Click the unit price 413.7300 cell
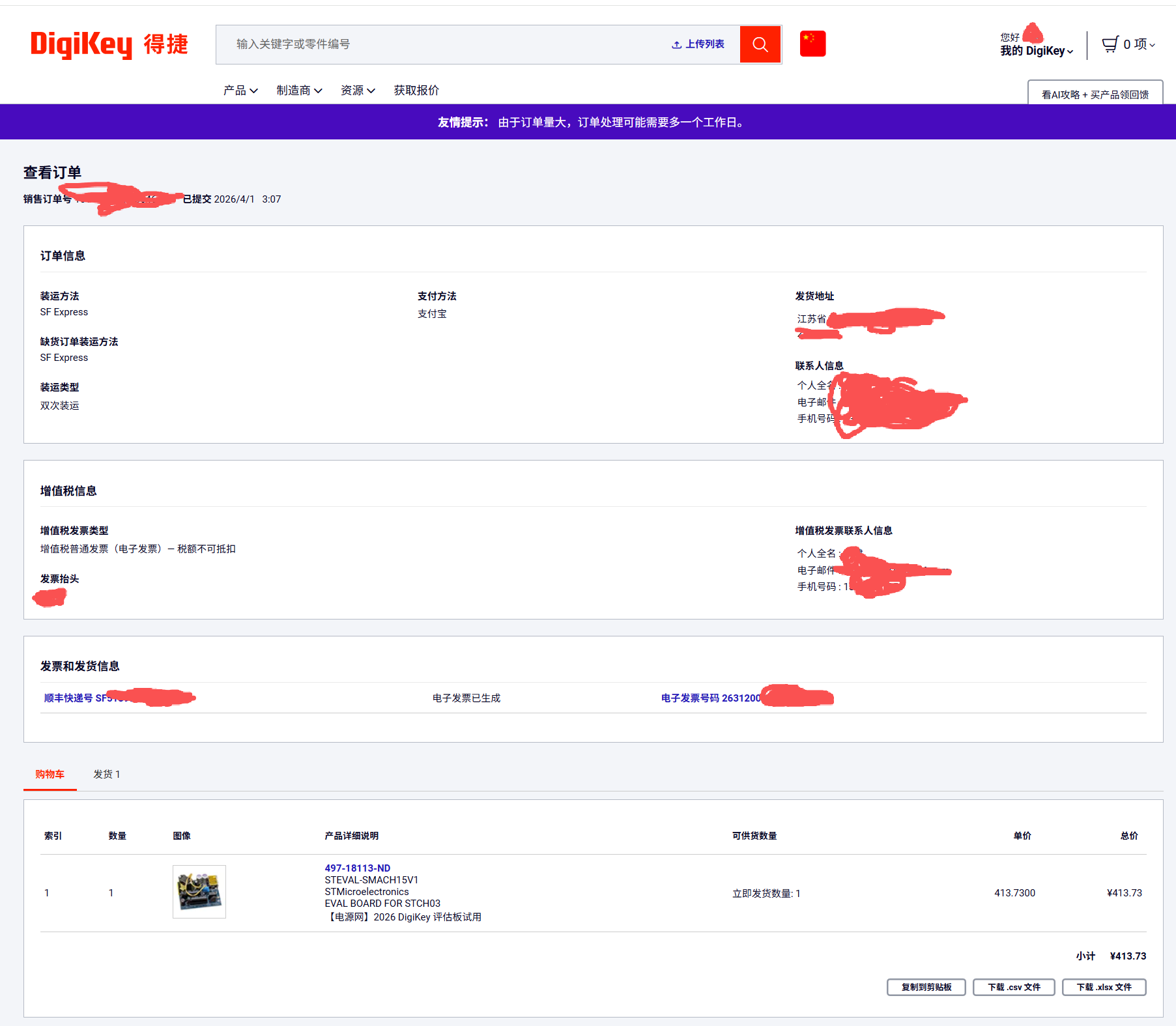This screenshot has width=1176, height=1026. tap(1014, 892)
